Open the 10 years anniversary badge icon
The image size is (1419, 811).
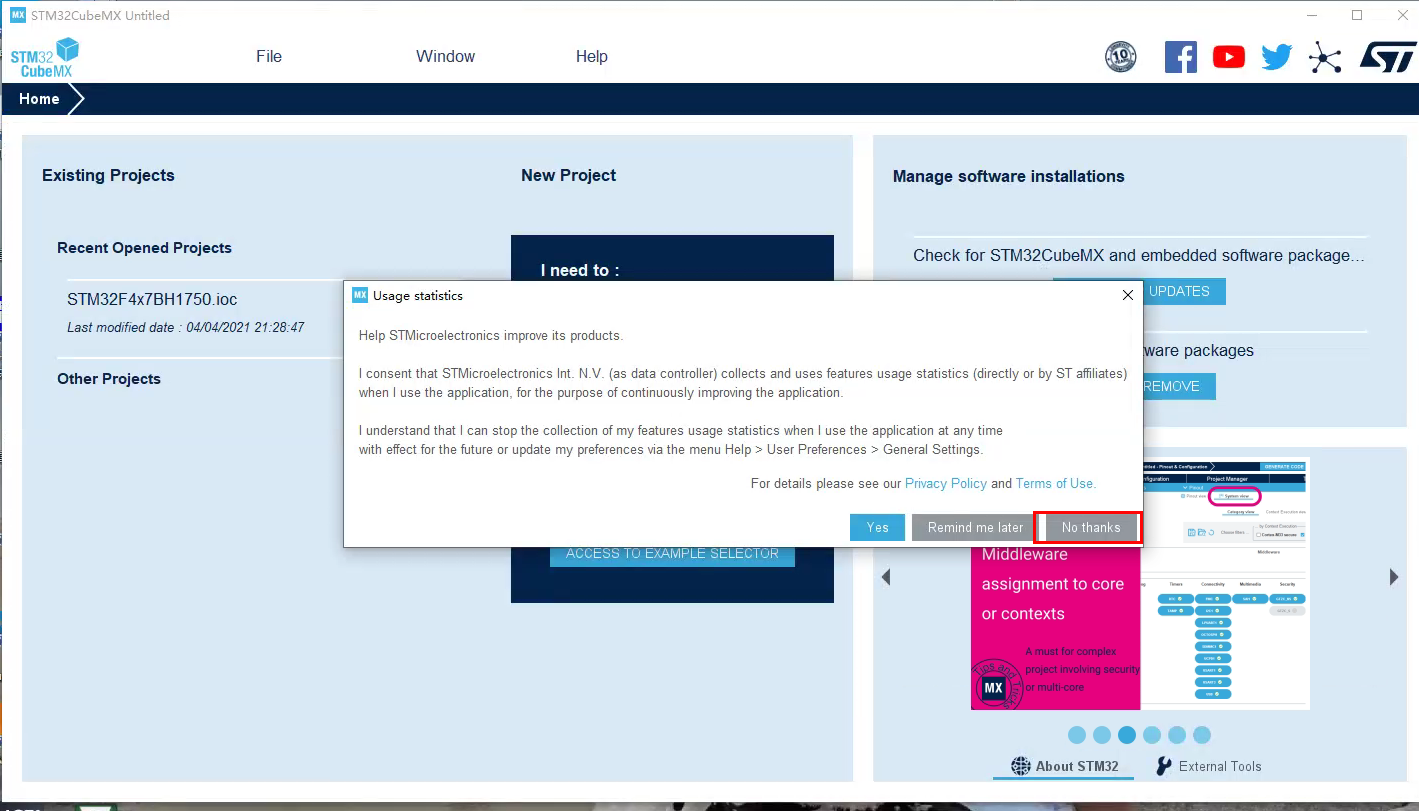point(1121,57)
